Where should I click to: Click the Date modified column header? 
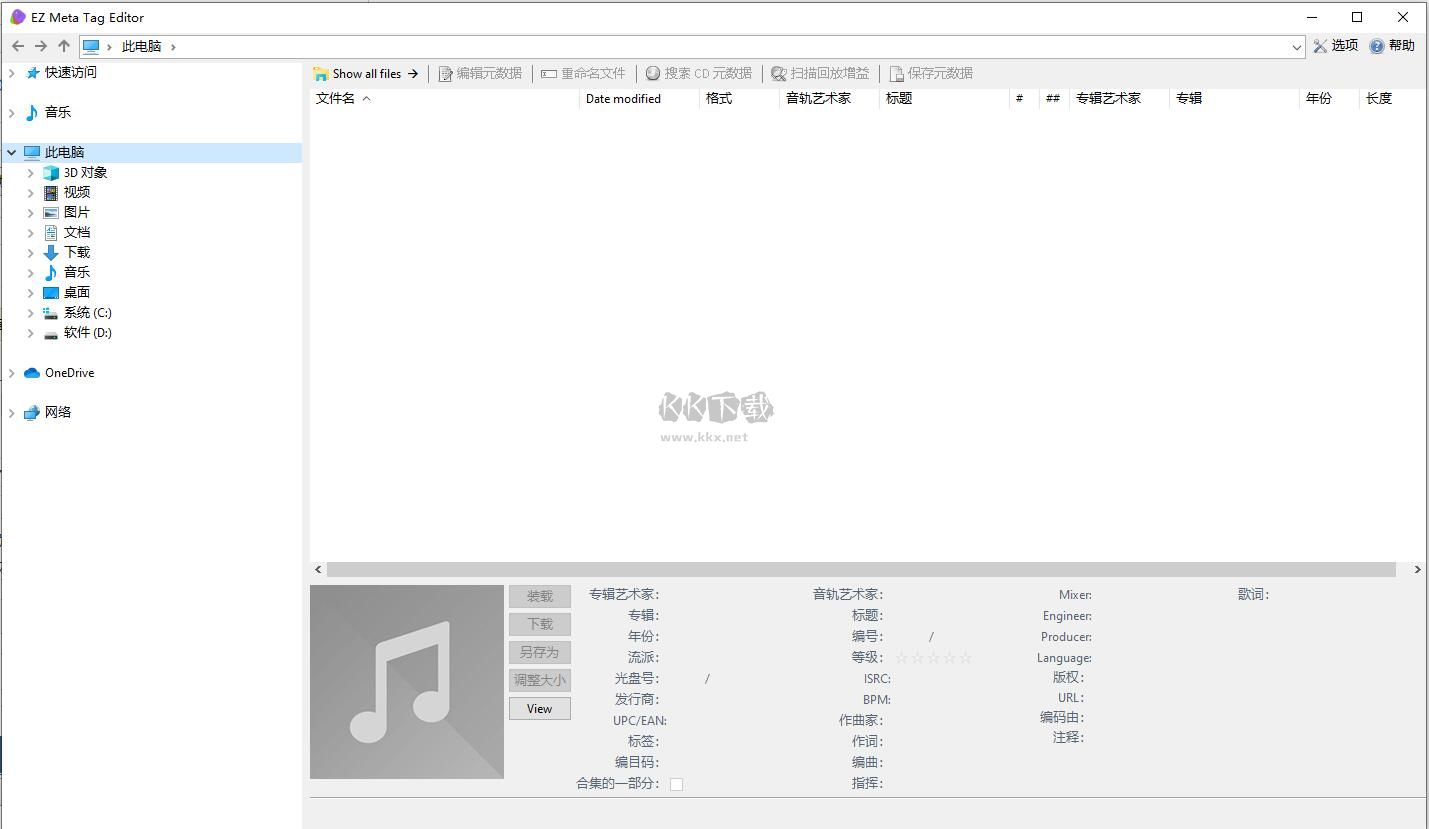(623, 98)
